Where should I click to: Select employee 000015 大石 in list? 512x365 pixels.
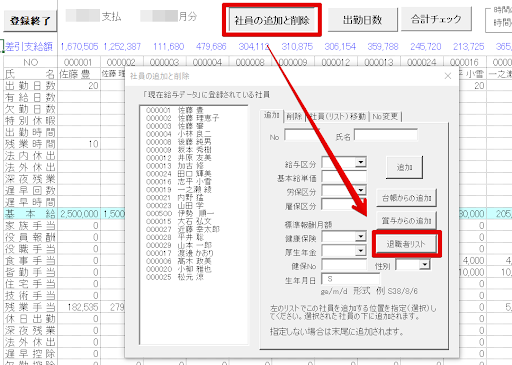click(x=178, y=221)
